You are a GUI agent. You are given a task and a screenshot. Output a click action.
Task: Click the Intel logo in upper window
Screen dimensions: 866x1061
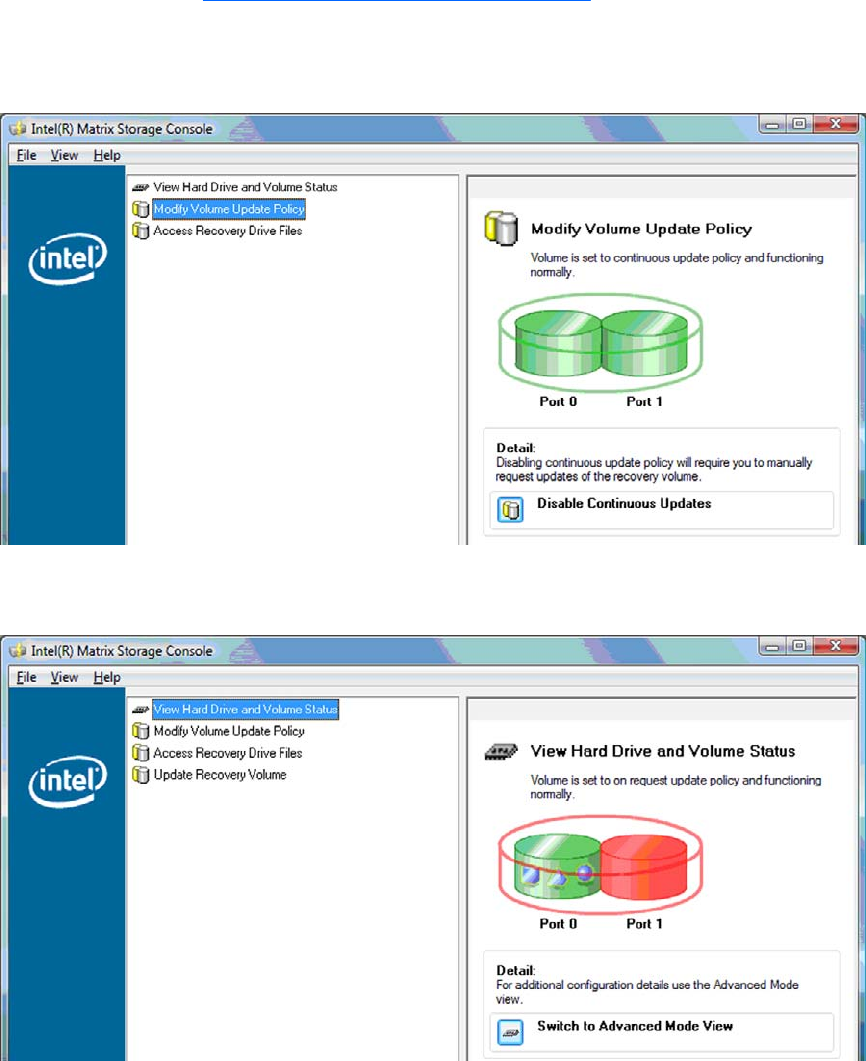[x=68, y=258]
